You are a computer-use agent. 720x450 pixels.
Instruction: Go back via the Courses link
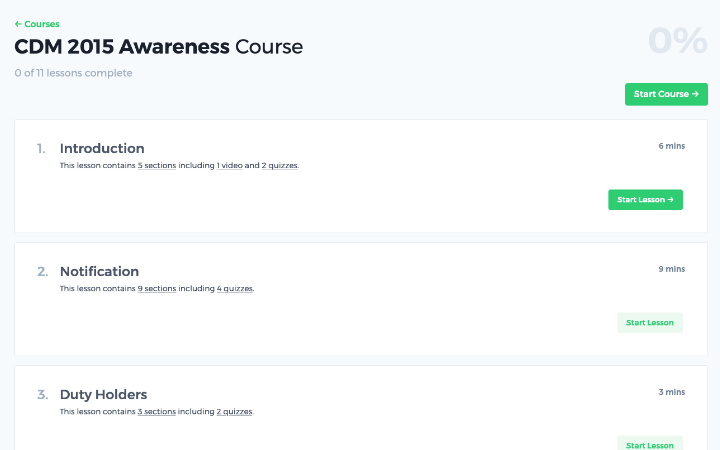[37, 24]
